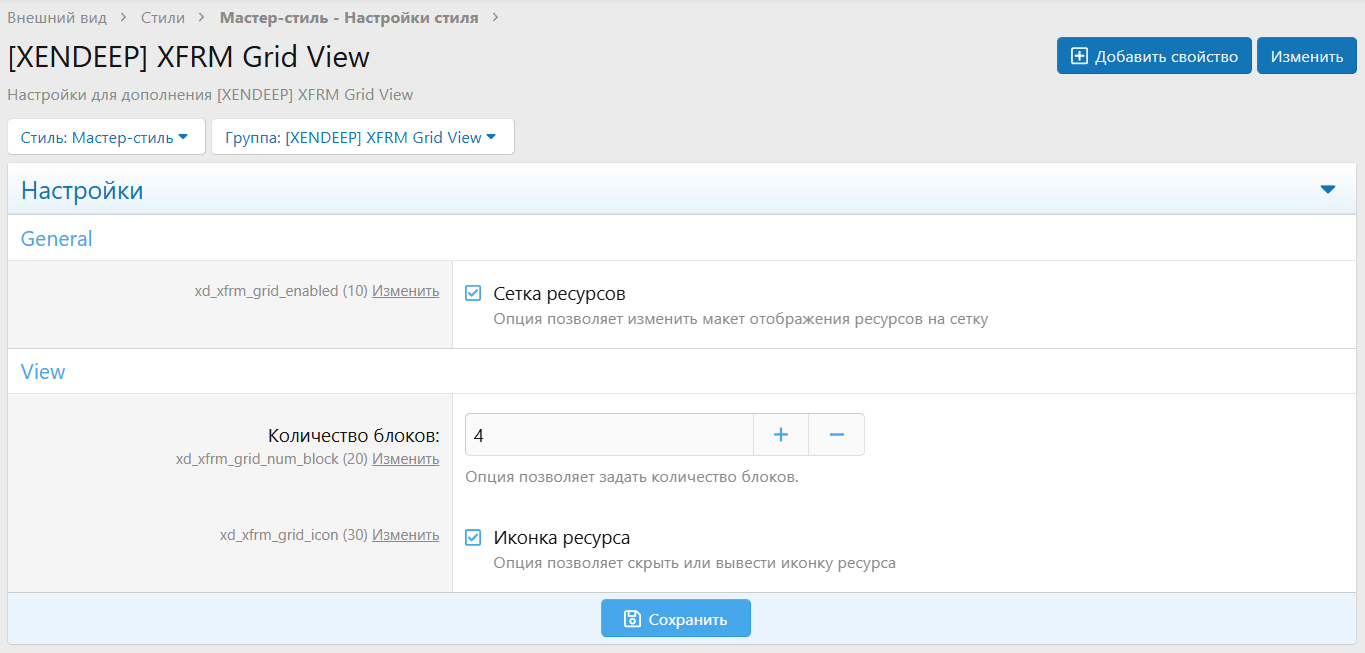Screen dimensions: 1365x653
Task: Collapse the Настройки section arrow
Action: (1328, 190)
